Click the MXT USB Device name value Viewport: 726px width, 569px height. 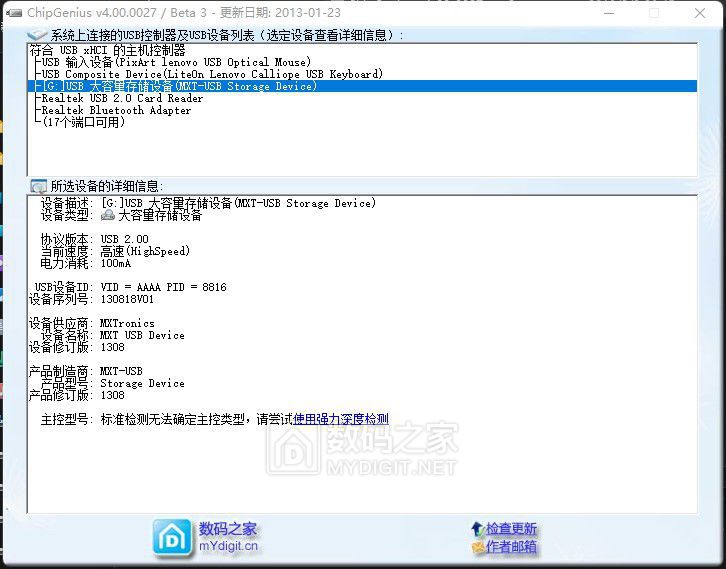pyautogui.click(x=142, y=336)
